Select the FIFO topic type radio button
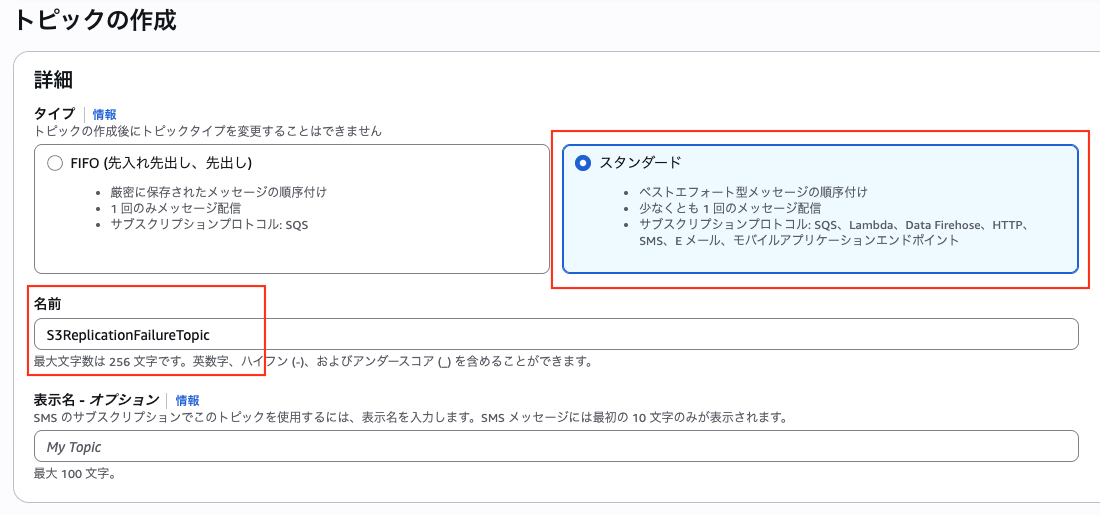Image resolution: width=1100 pixels, height=515 pixels. 55,163
